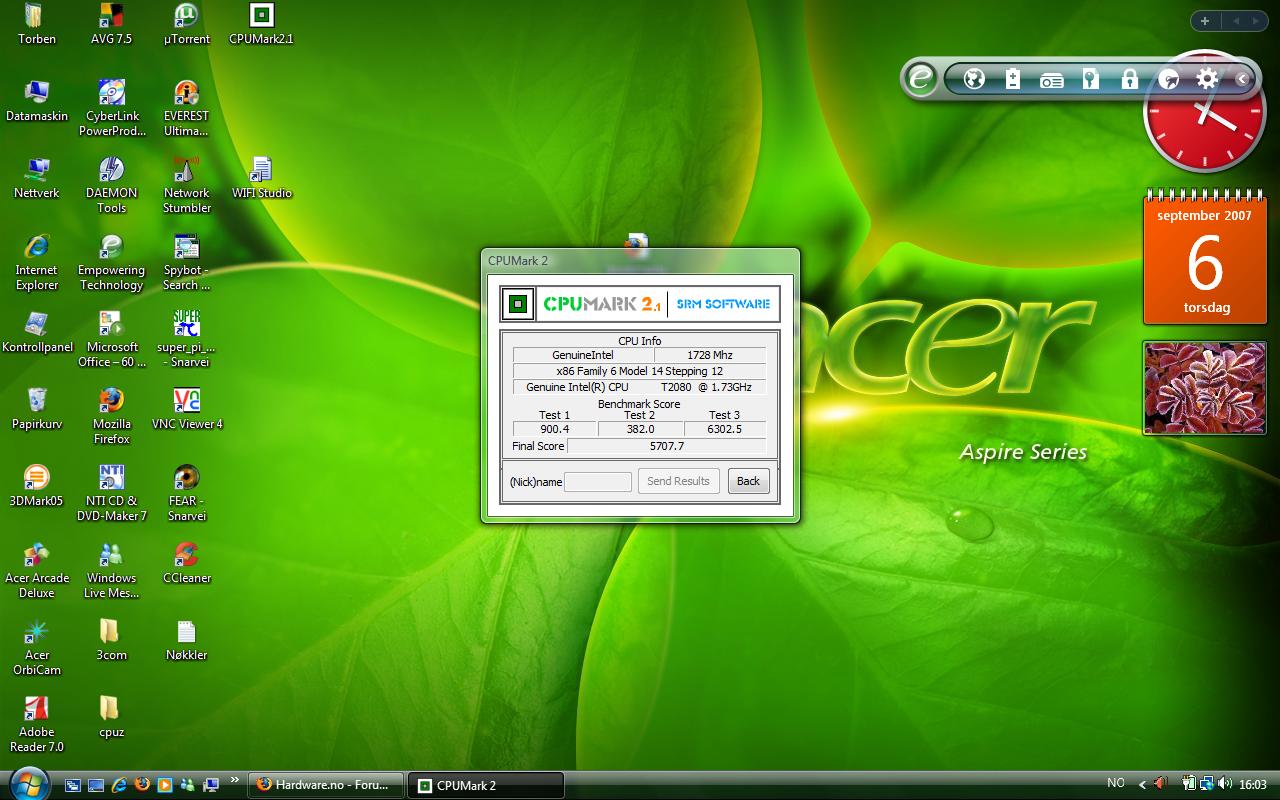1280x800 pixels.
Task: Open Acer ePower battery tool
Action: coord(1013,79)
